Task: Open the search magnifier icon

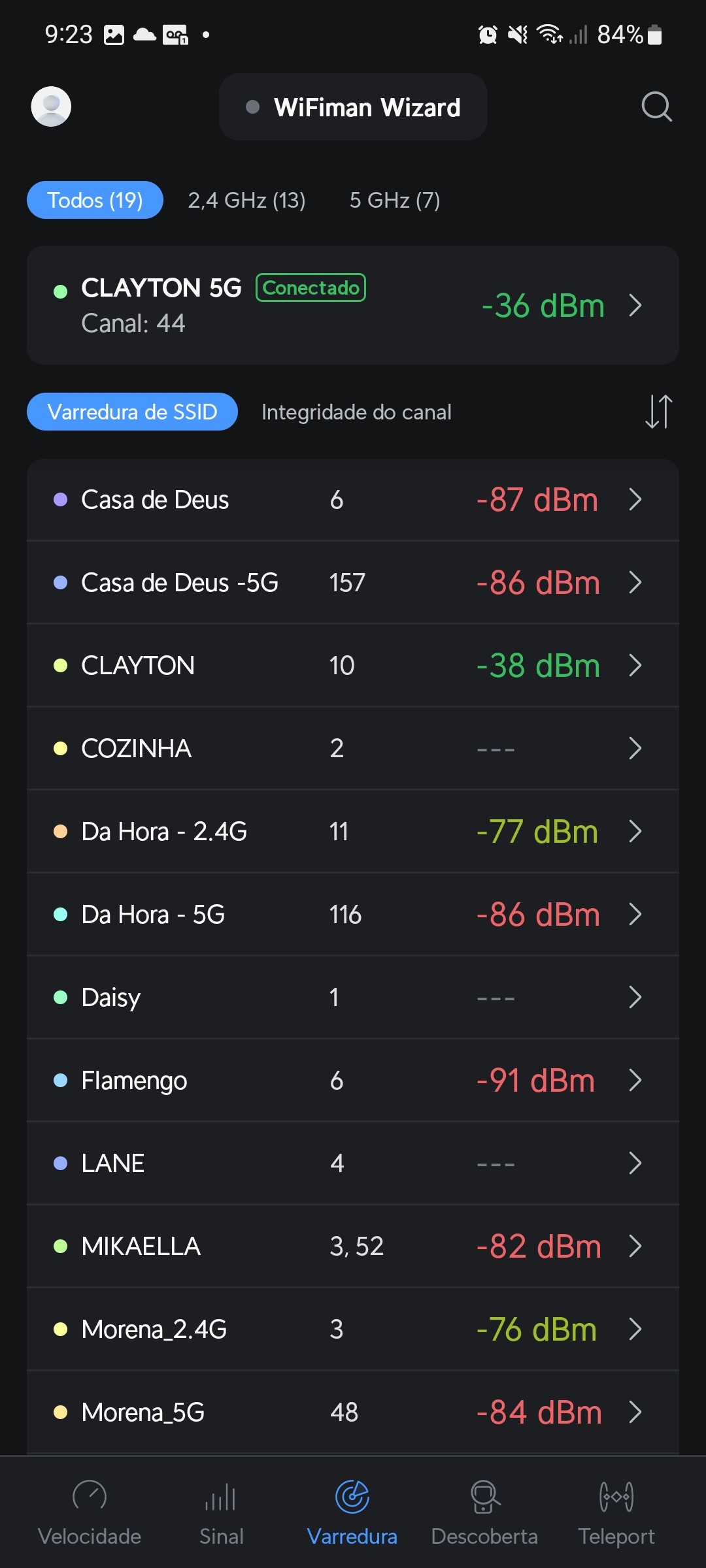Action: (656, 106)
